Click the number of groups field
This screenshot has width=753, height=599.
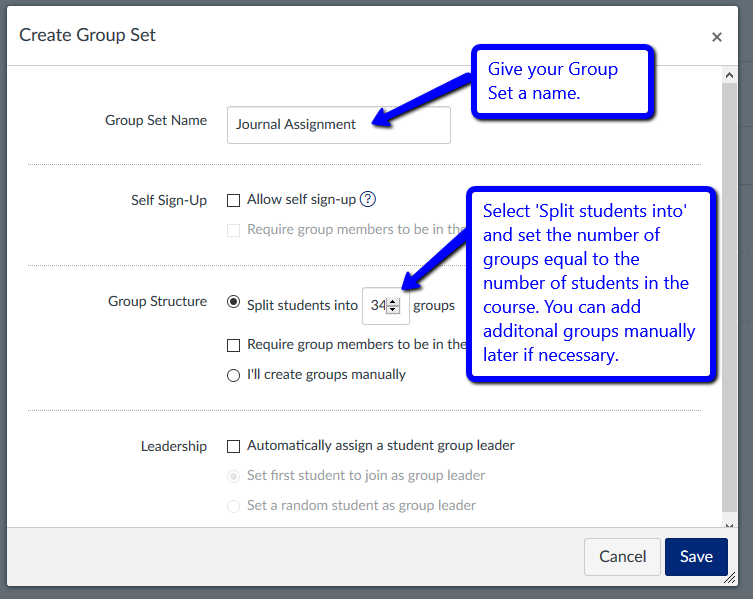[378, 306]
